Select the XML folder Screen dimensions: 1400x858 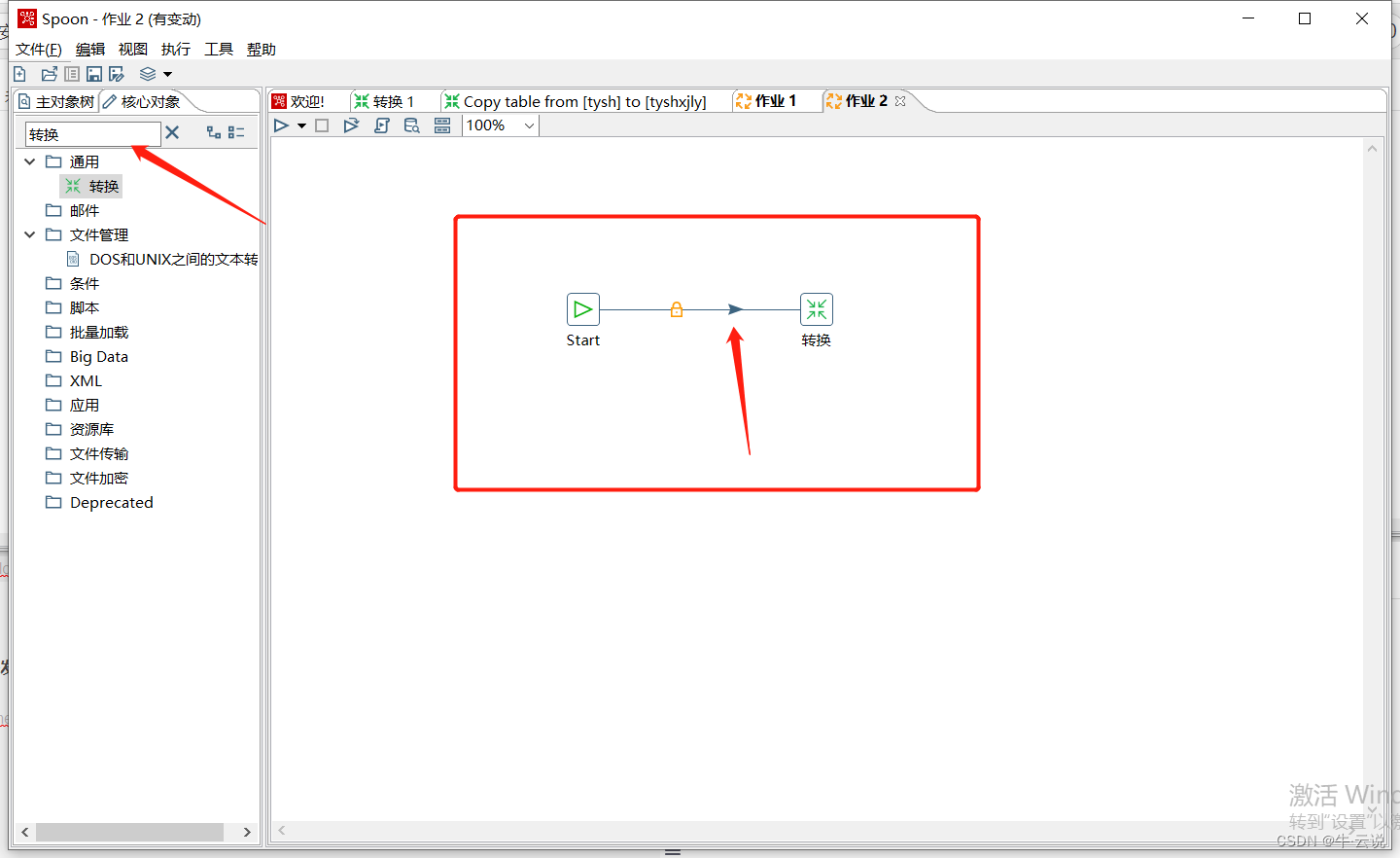click(74, 380)
